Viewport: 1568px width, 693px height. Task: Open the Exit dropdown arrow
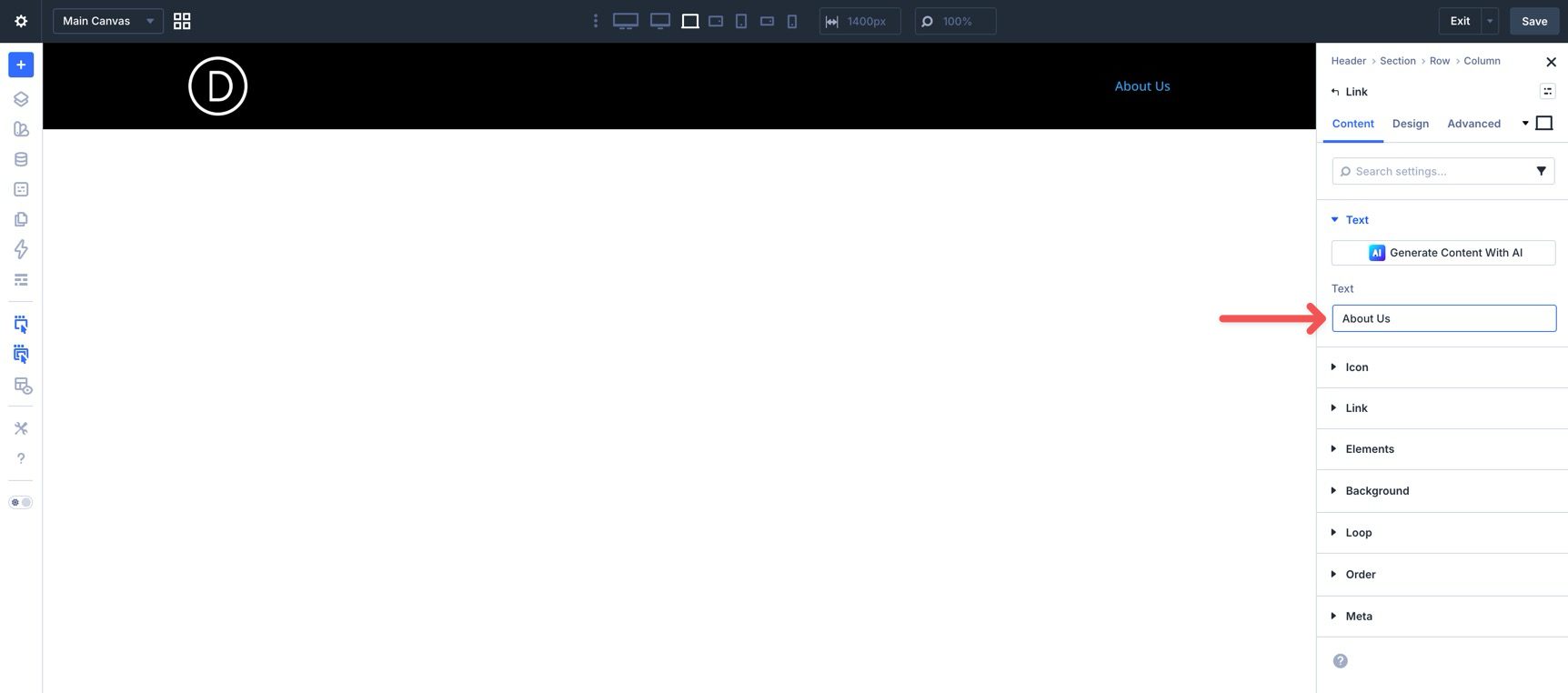coord(1490,21)
